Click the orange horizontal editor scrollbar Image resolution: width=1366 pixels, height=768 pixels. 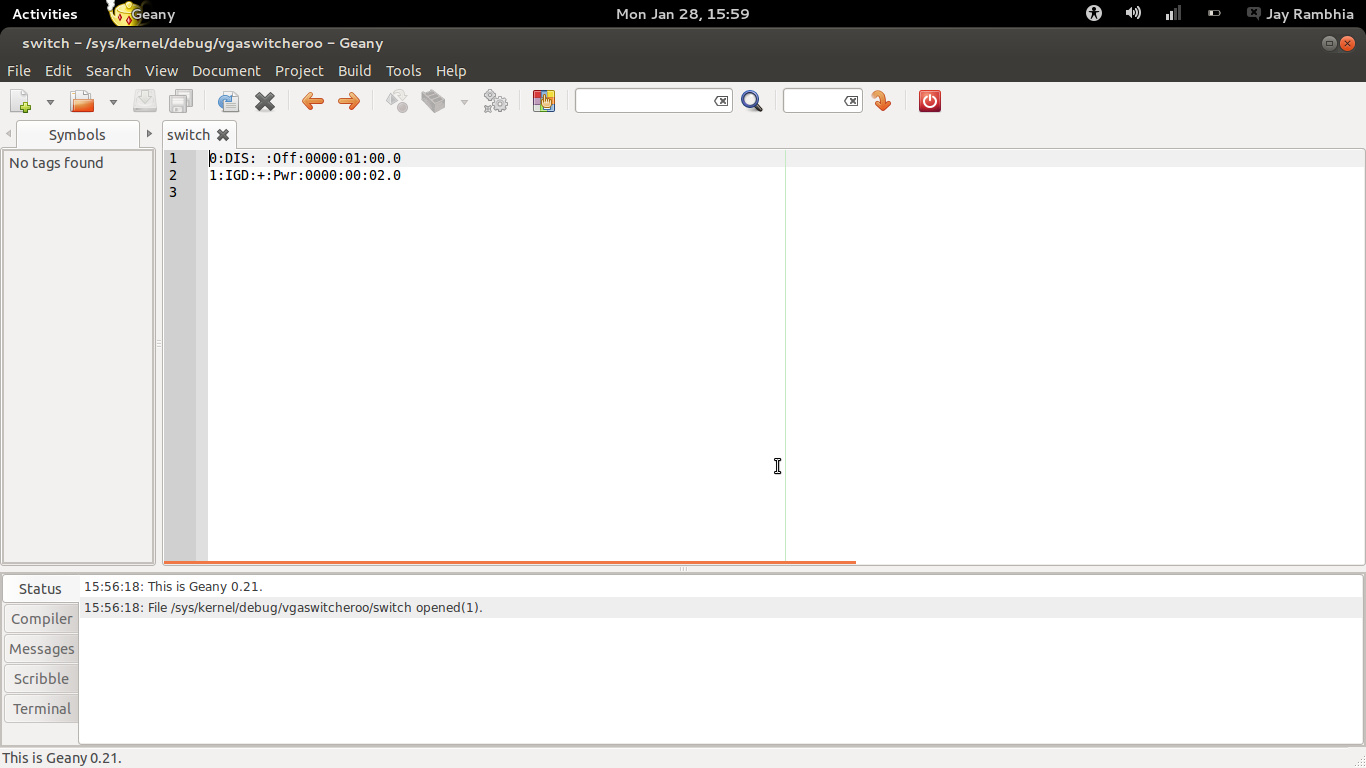tap(510, 562)
